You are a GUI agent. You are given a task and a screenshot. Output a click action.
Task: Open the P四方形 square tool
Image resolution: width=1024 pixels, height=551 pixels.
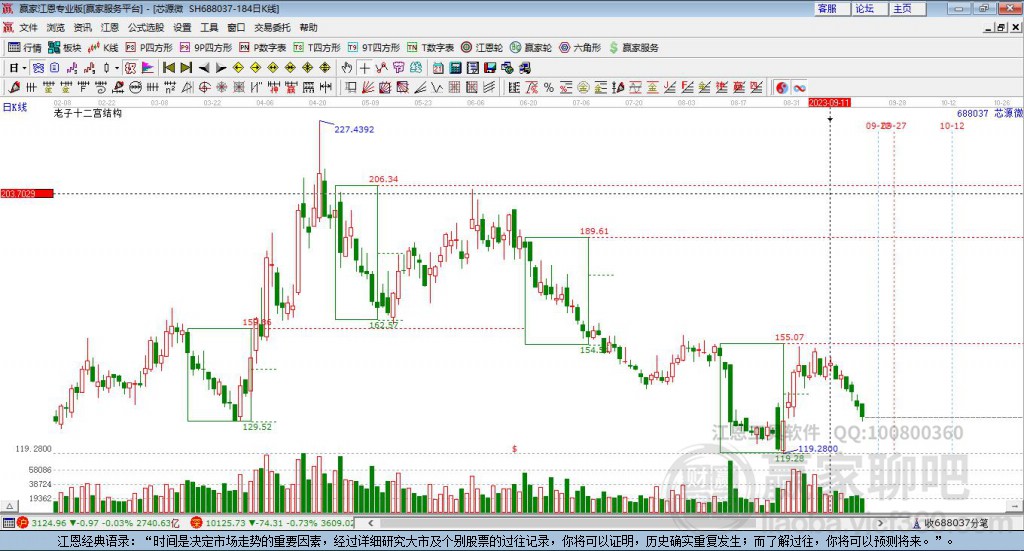point(149,48)
